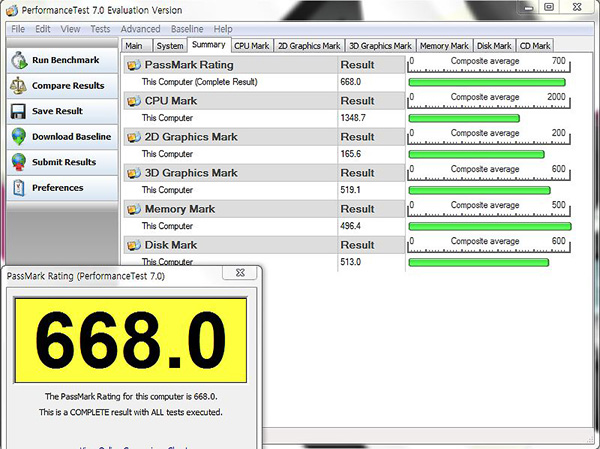Click the 2D Graphics Mark row icon
The width and height of the screenshot is (600, 449).
click(x=134, y=137)
